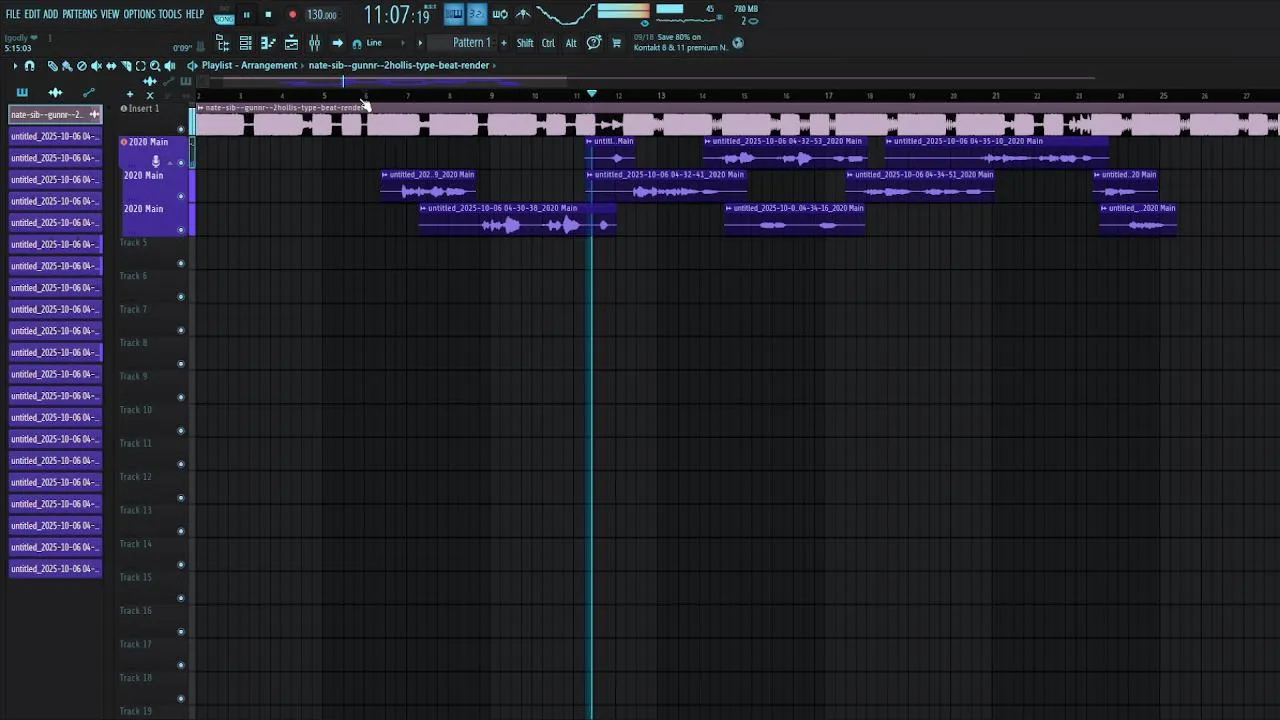Click the plus next to Pattern 1
Screen dimensions: 1280x720
pos(503,43)
